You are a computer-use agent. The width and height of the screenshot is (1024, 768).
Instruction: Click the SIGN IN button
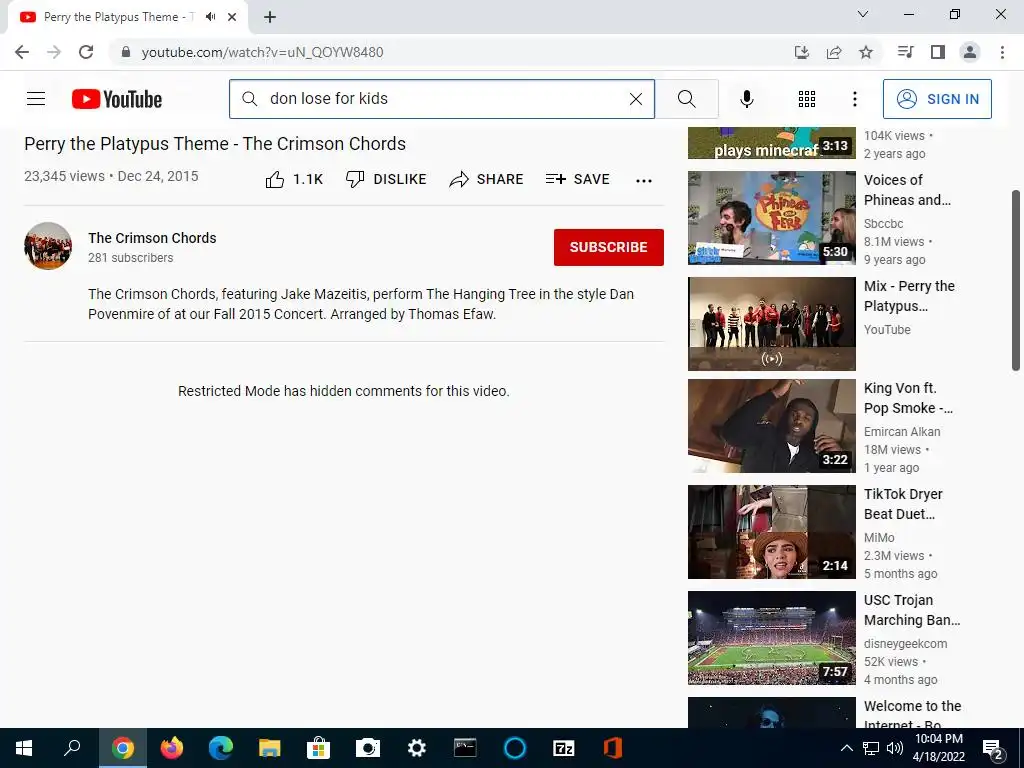[937, 99]
